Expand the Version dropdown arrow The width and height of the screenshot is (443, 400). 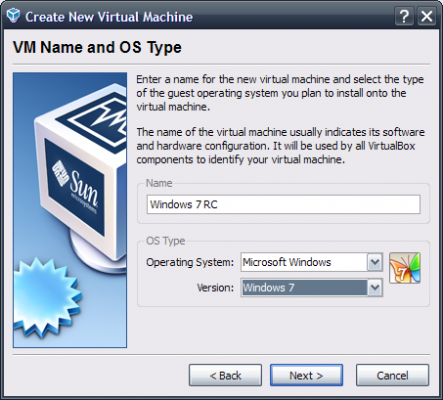pyautogui.click(x=375, y=288)
